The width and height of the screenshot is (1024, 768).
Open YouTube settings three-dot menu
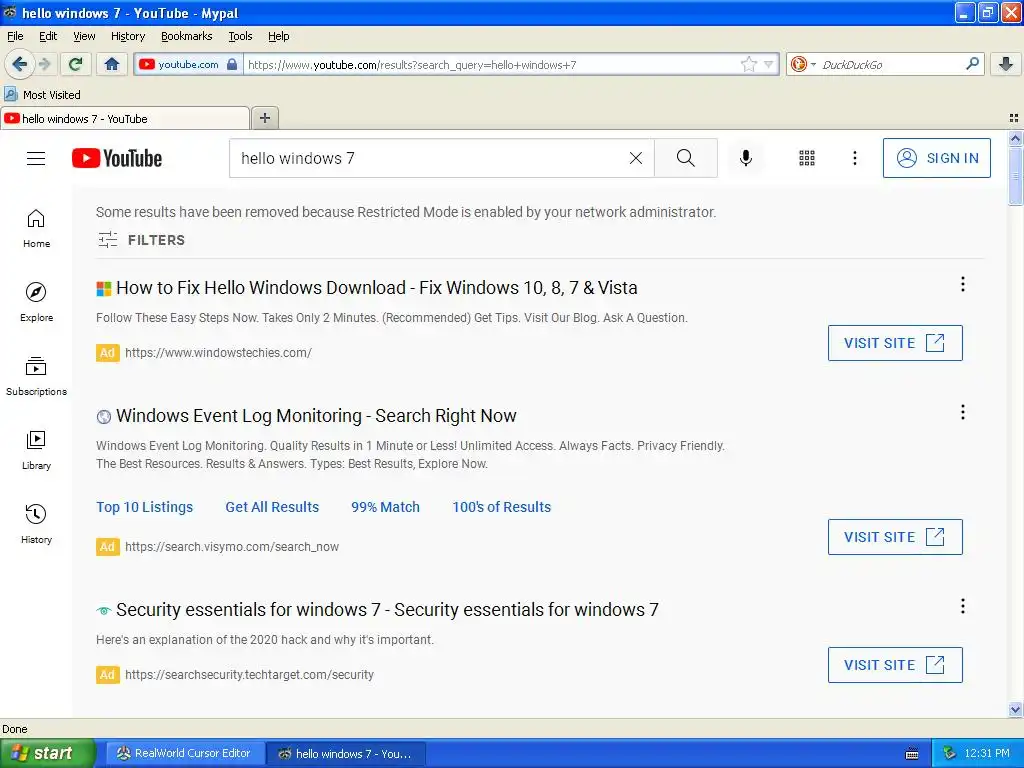[x=854, y=158]
